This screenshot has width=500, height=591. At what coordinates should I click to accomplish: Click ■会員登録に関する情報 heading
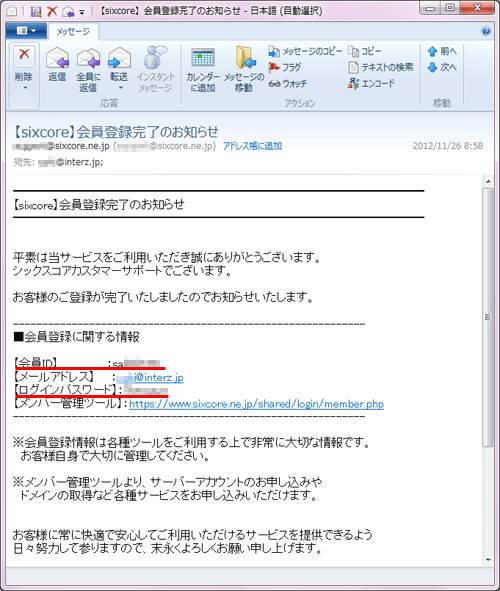point(76,337)
